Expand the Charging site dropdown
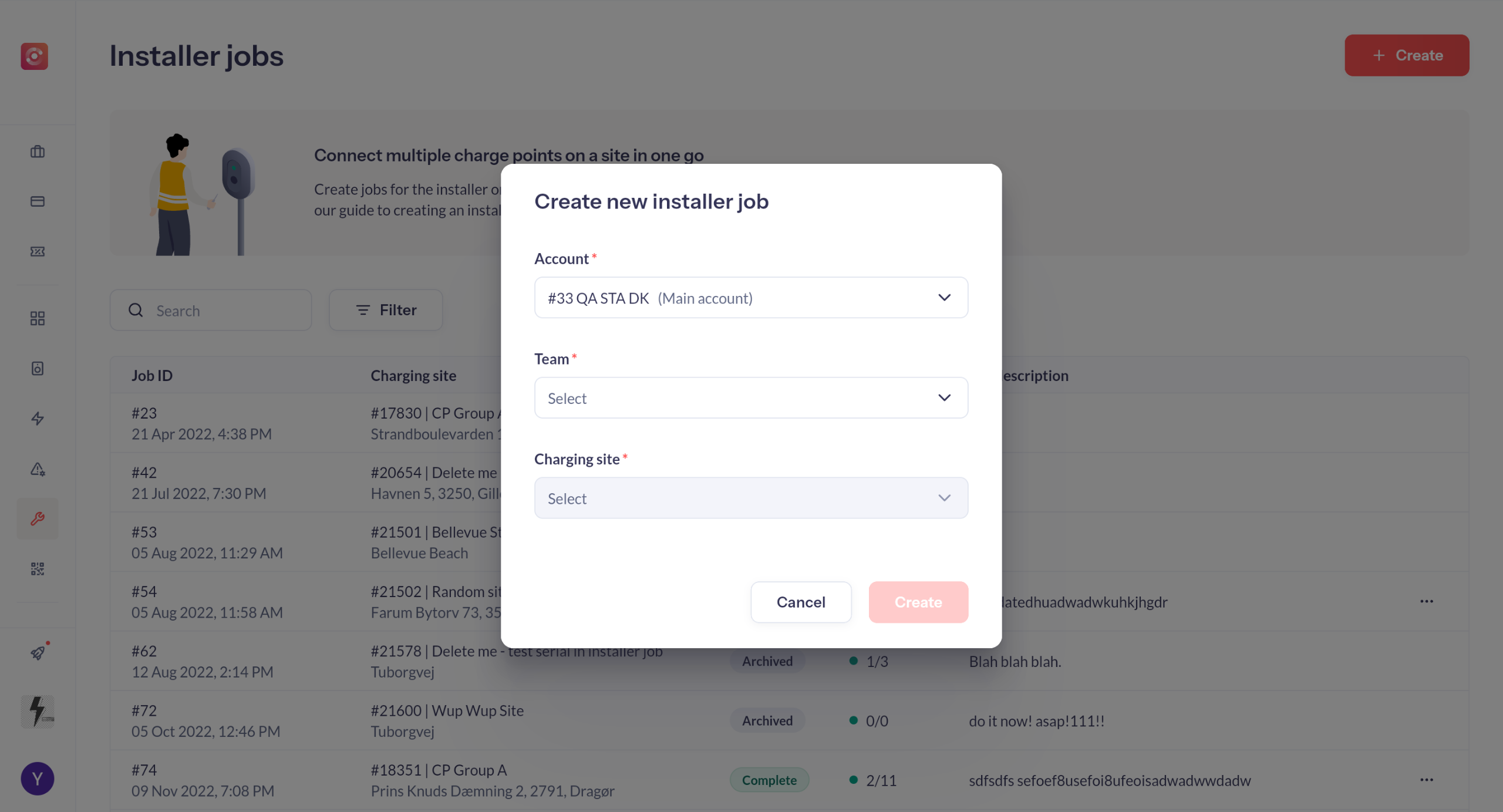Image resolution: width=1503 pixels, height=812 pixels. pos(751,498)
